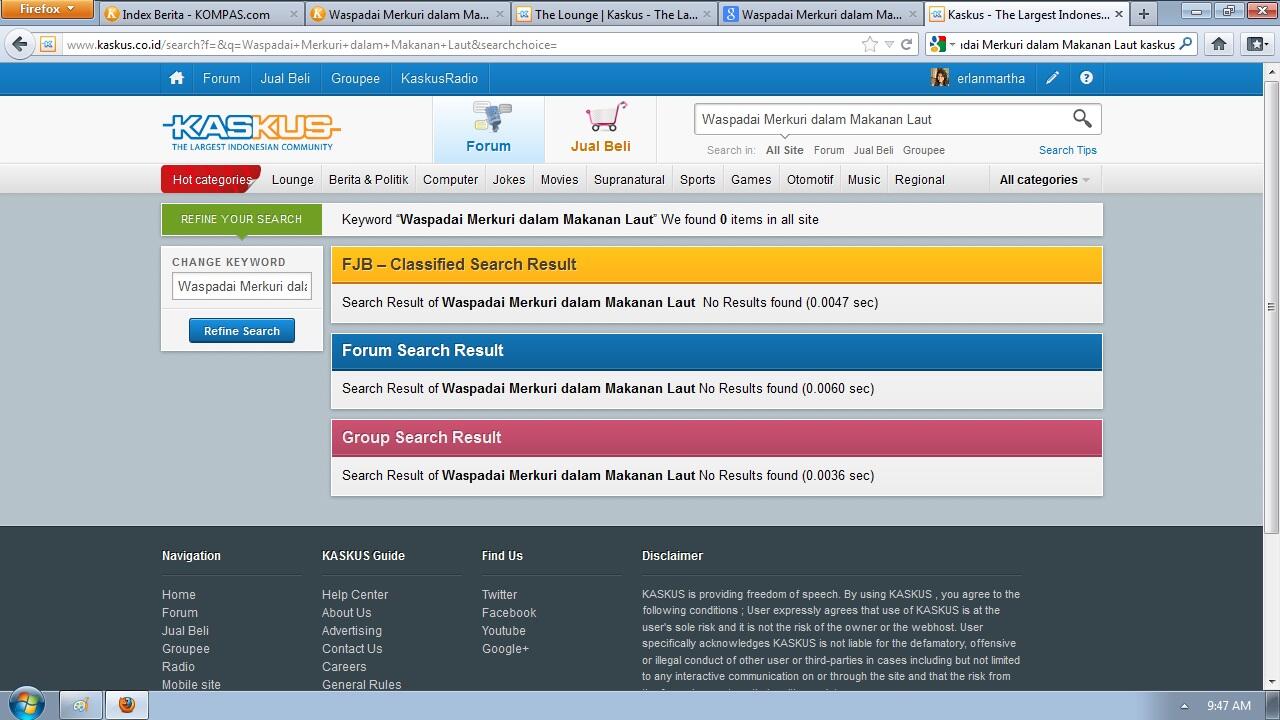The image size is (1280, 720).
Task: Click the Google search engine icon
Action: coord(937,44)
